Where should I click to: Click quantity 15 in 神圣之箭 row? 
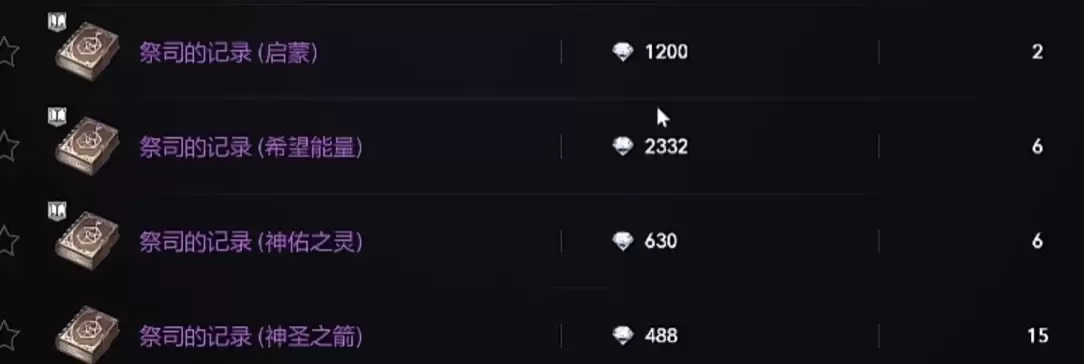(x=1037, y=336)
